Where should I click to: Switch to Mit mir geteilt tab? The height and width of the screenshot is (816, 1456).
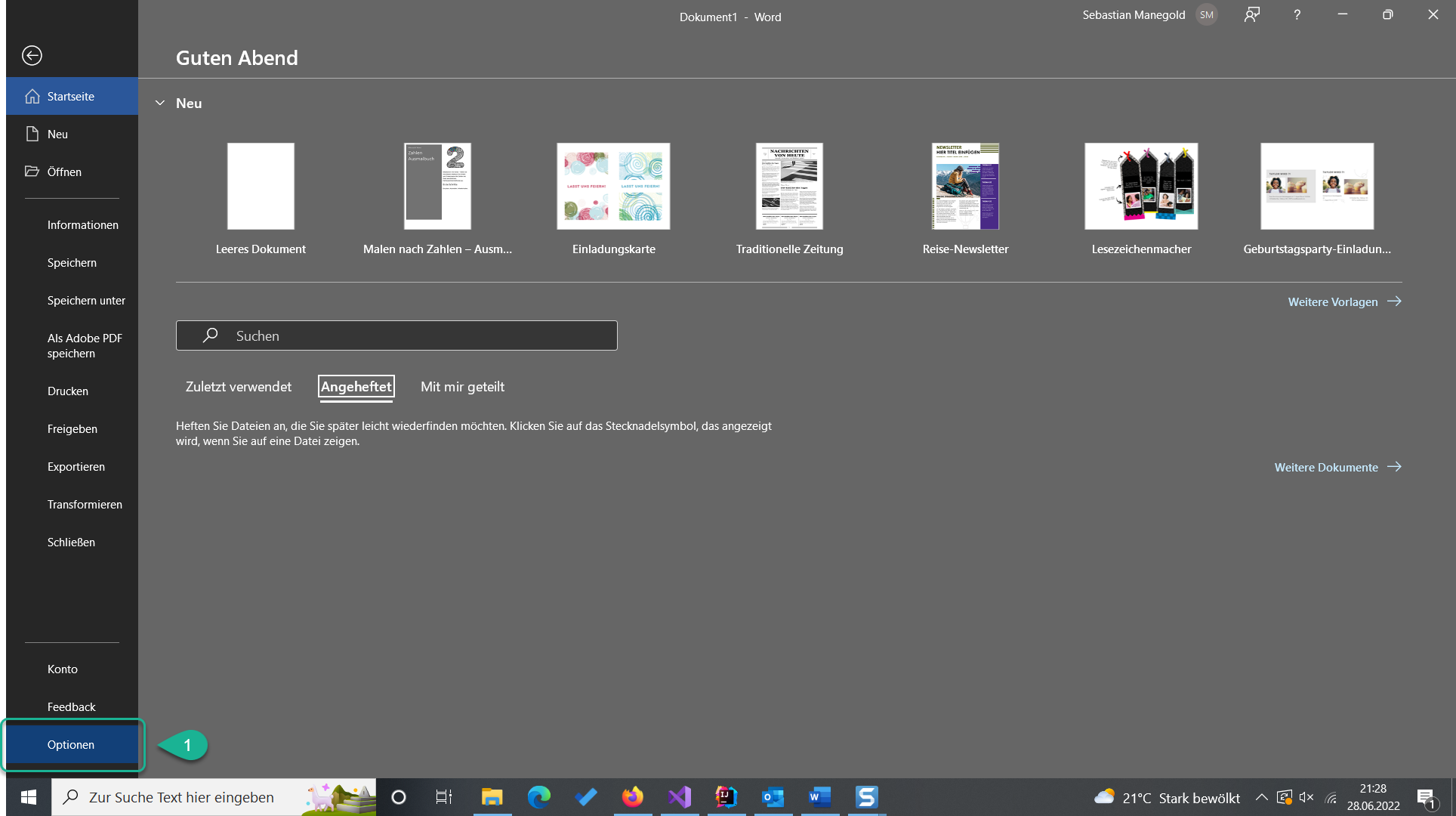point(462,387)
